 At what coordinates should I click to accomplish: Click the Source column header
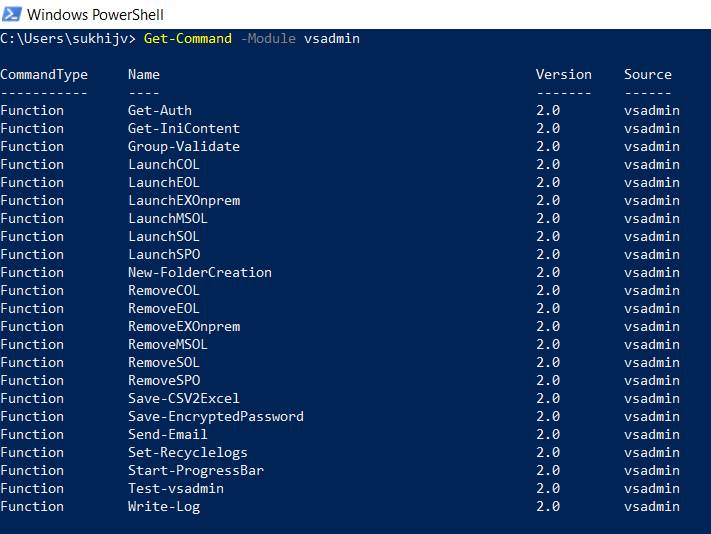[648, 74]
